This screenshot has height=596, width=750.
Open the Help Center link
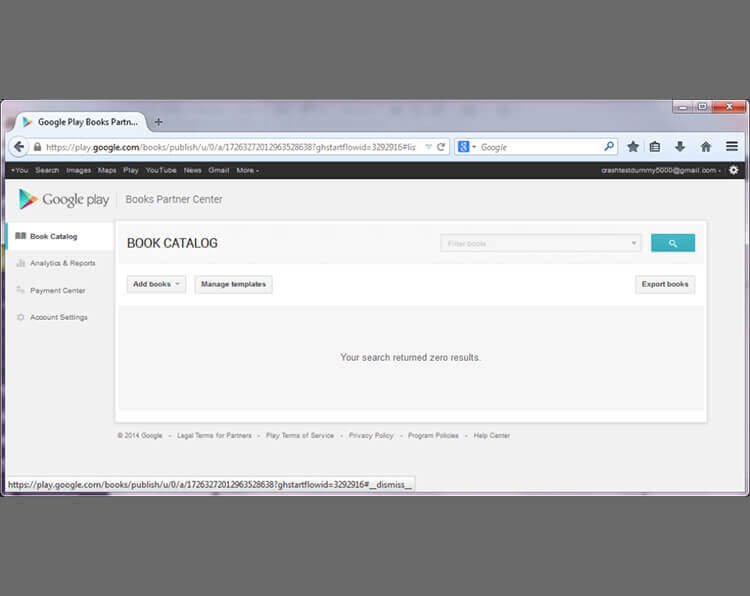click(x=492, y=435)
